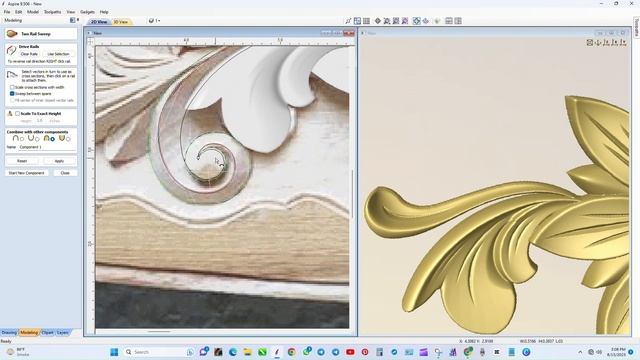Click the snap options icon in the view toolbar
The height and width of the screenshot is (360, 640).
pyautogui.click(x=348, y=21)
